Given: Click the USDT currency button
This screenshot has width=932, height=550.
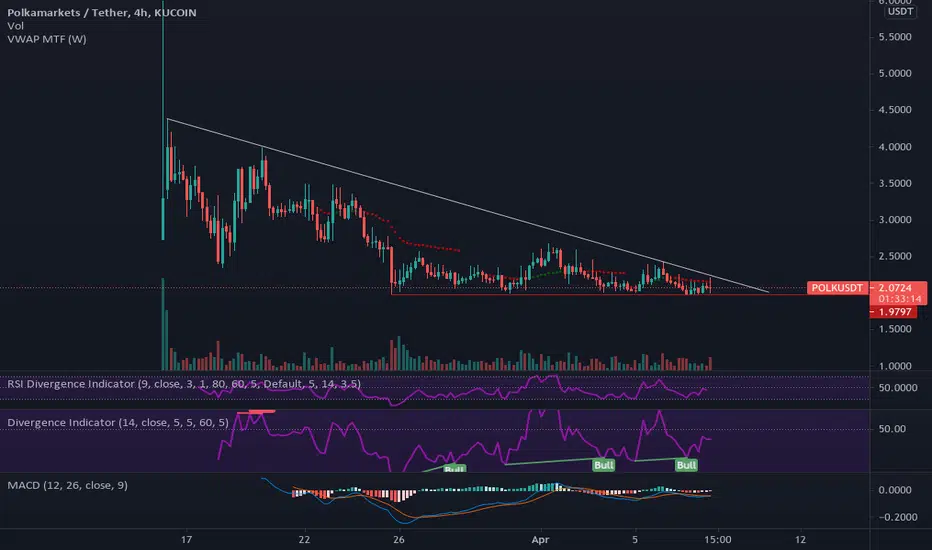Looking at the screenshot, I should pyautogui.click(x=900, y=11).
